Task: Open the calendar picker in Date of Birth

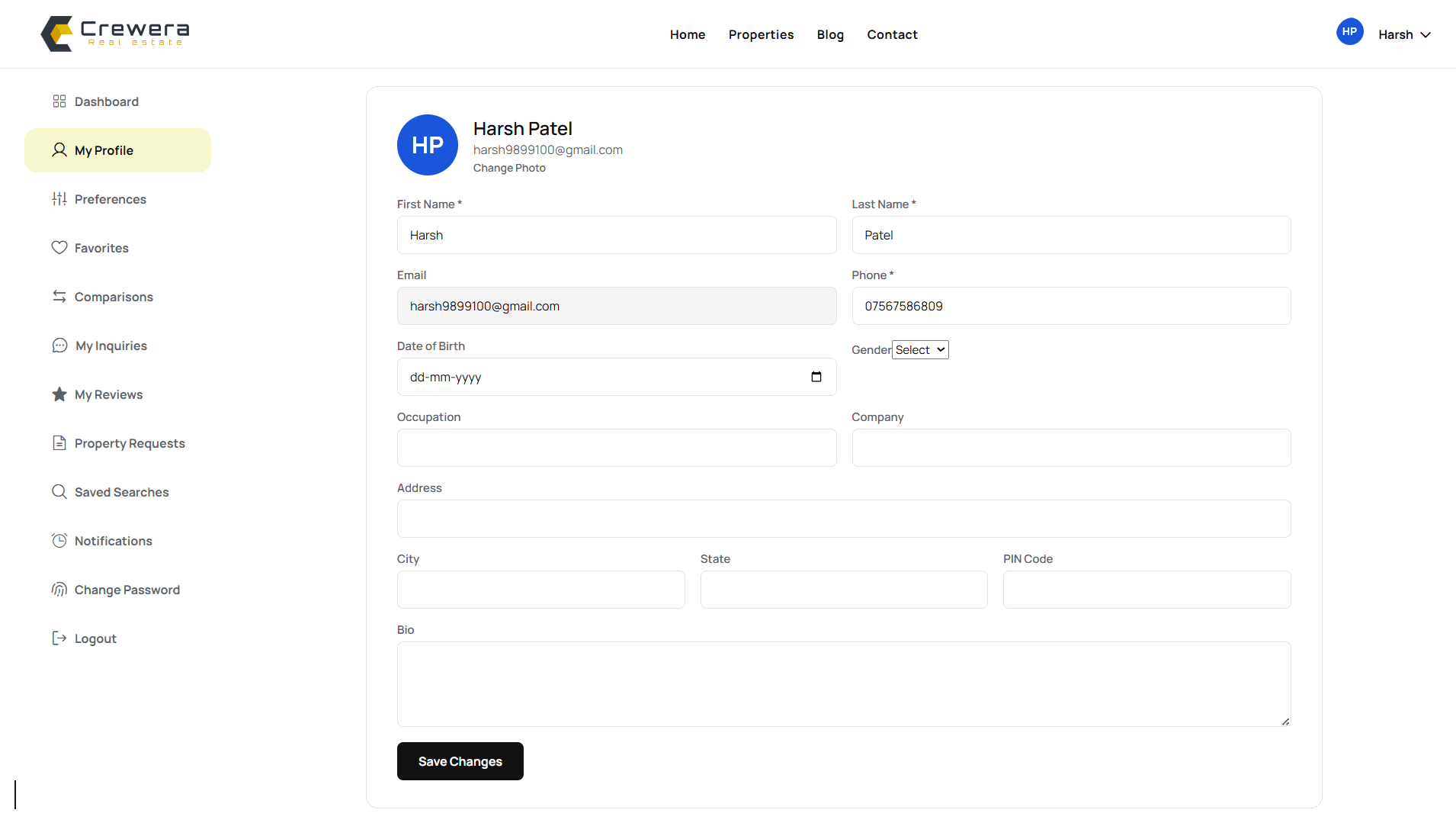Action: (x=816, y=377)
